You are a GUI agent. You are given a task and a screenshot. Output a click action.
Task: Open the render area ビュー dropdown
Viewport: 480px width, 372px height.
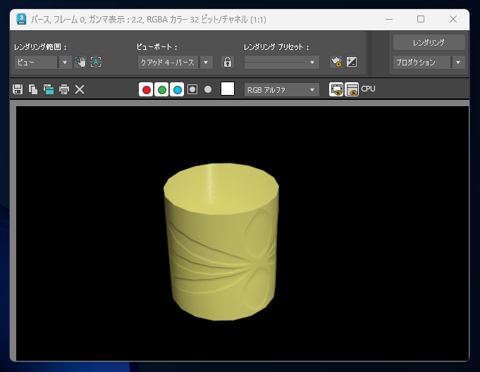(43, 62)
